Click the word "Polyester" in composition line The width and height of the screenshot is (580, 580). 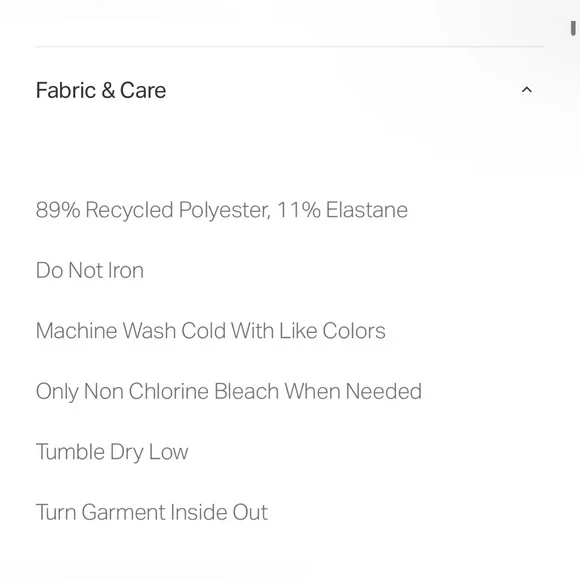tap(225, 210)
